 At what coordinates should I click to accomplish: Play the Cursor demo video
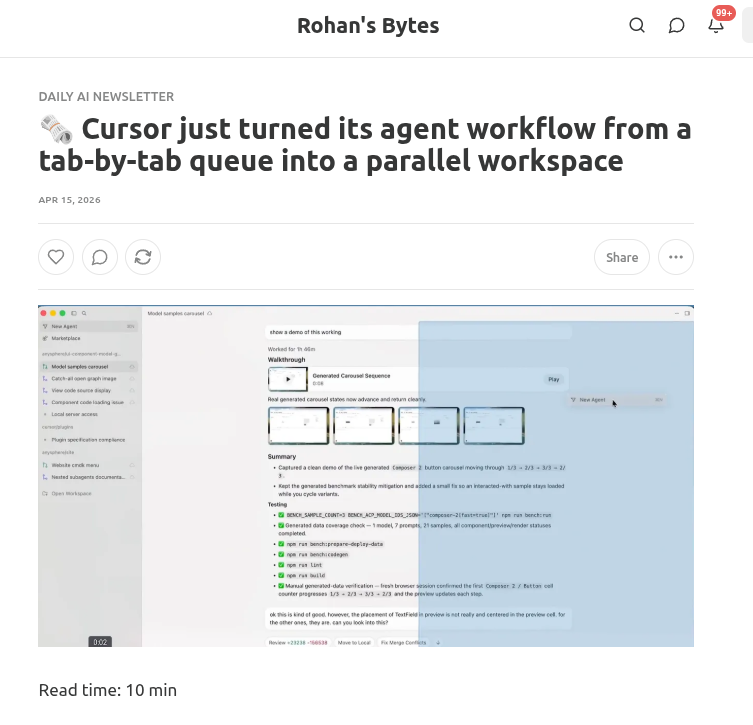(x=366, y=476)
